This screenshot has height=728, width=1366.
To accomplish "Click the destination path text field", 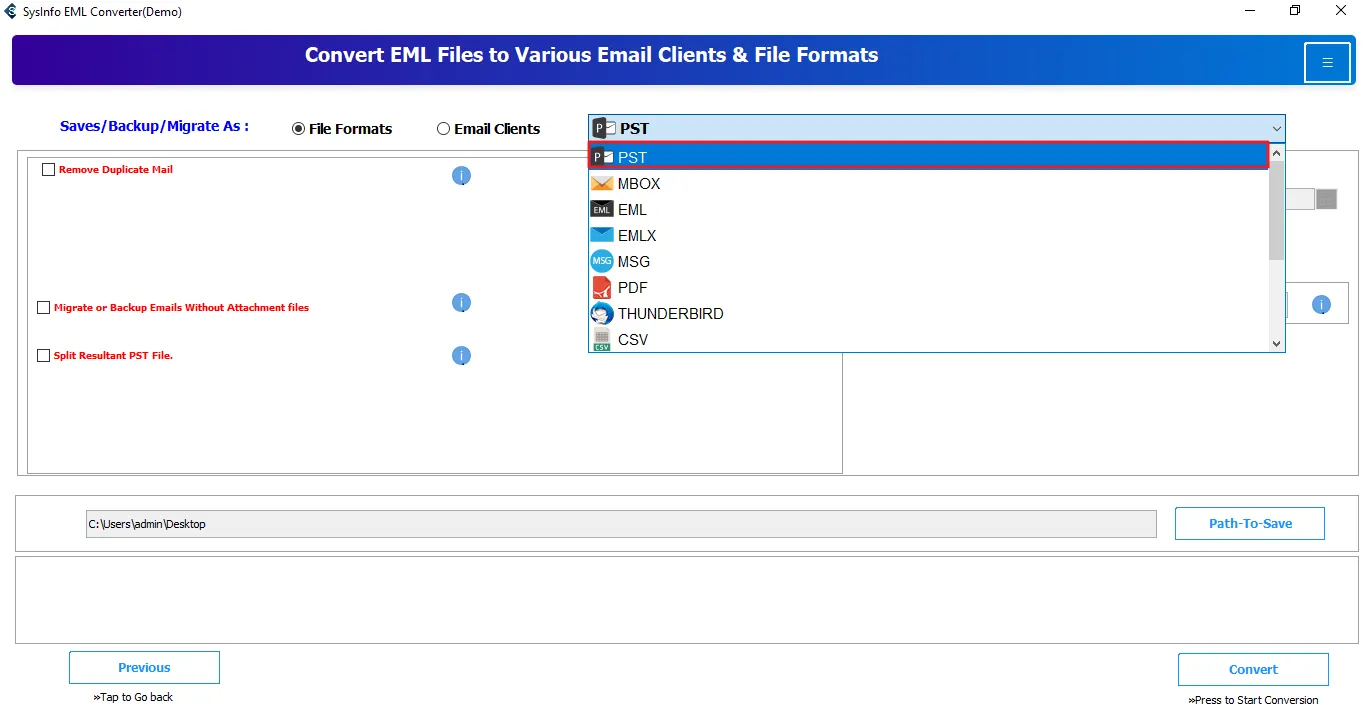I will (620, 524).
